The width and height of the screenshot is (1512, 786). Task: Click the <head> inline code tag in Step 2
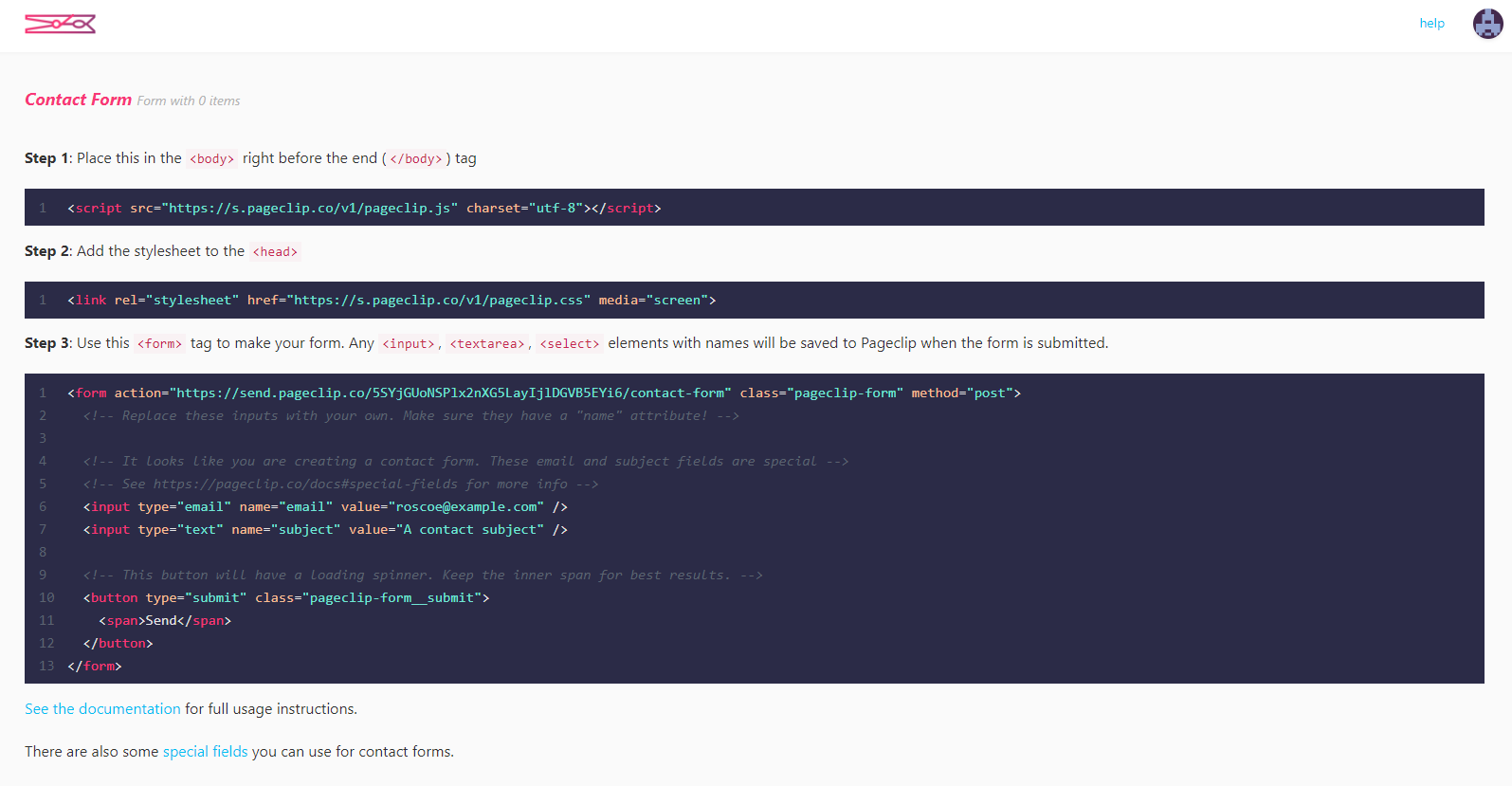275,252
